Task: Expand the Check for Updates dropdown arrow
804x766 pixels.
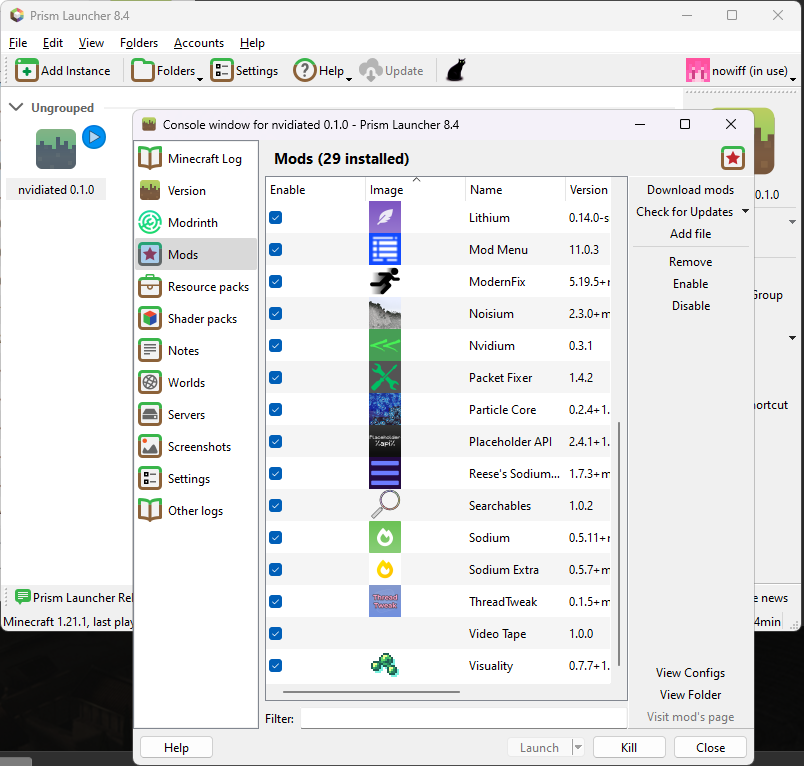Action: (x=745, y=212)
